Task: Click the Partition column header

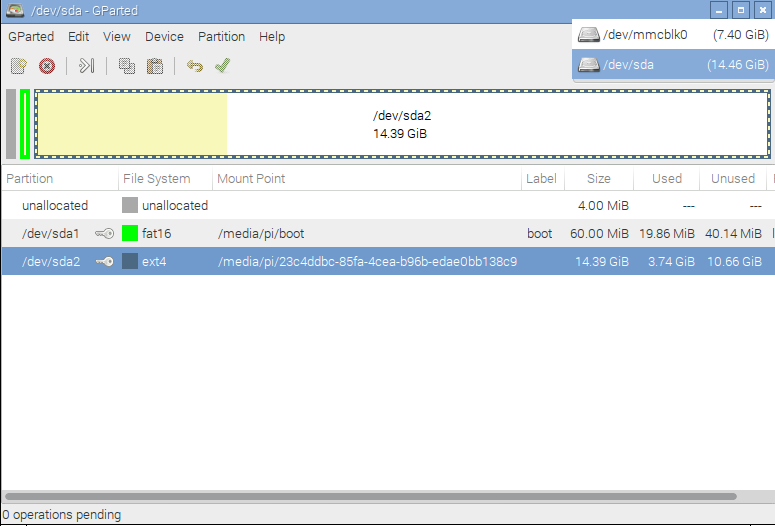Action: [x=60, y=178]
